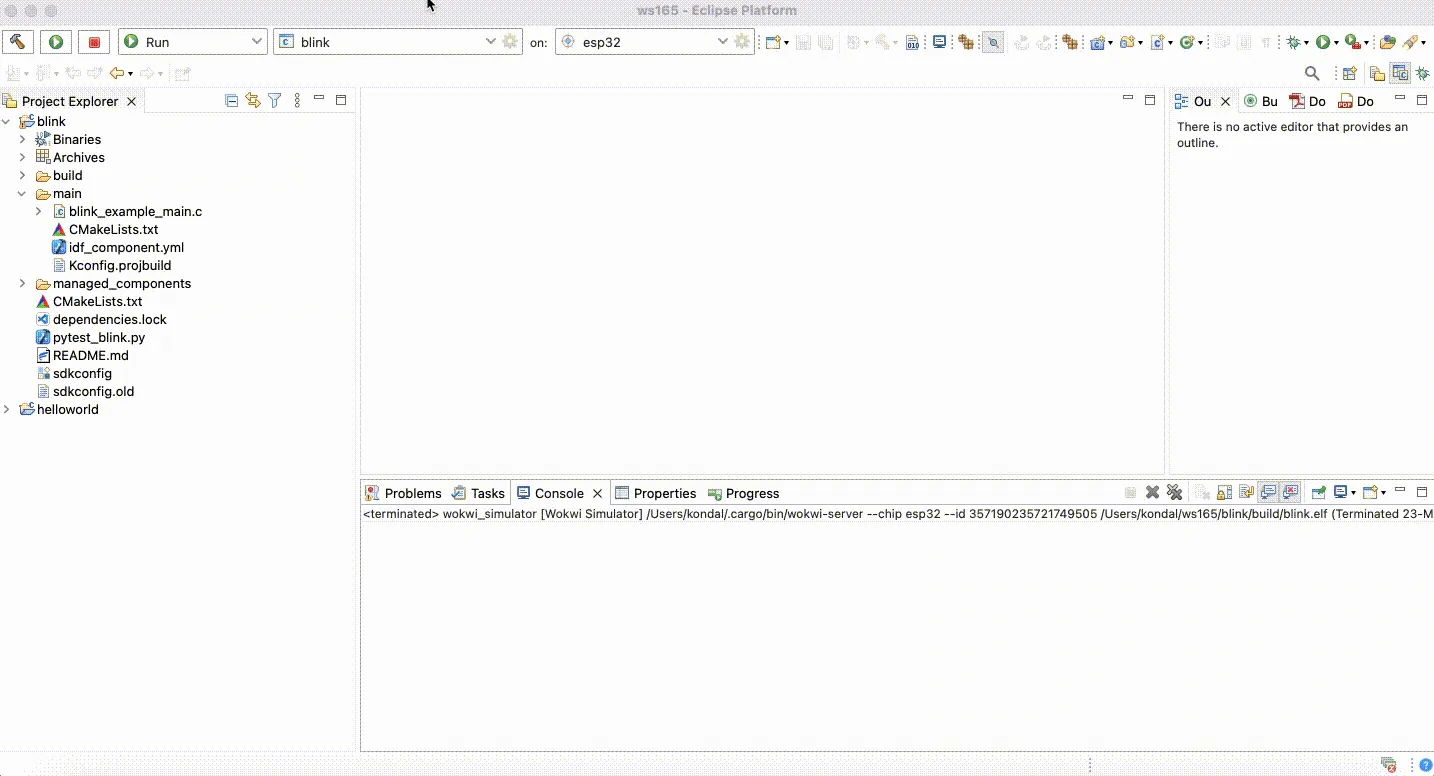
Task: Click the hammer Build button
Action: click(18, 42)
